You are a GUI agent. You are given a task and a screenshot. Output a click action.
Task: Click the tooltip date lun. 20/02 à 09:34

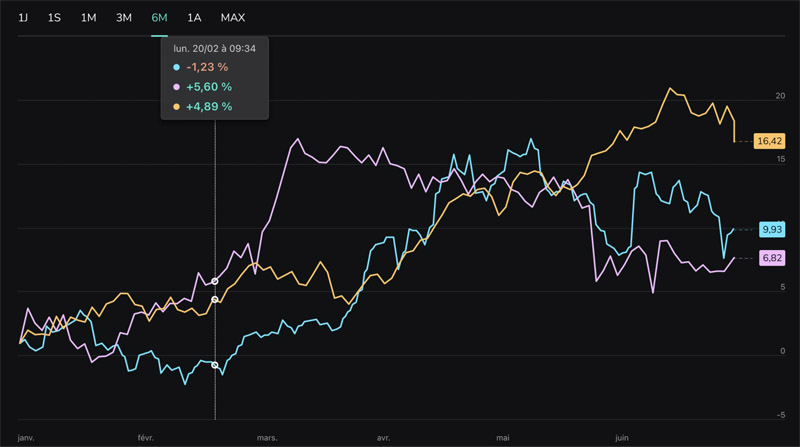point(214,48)
